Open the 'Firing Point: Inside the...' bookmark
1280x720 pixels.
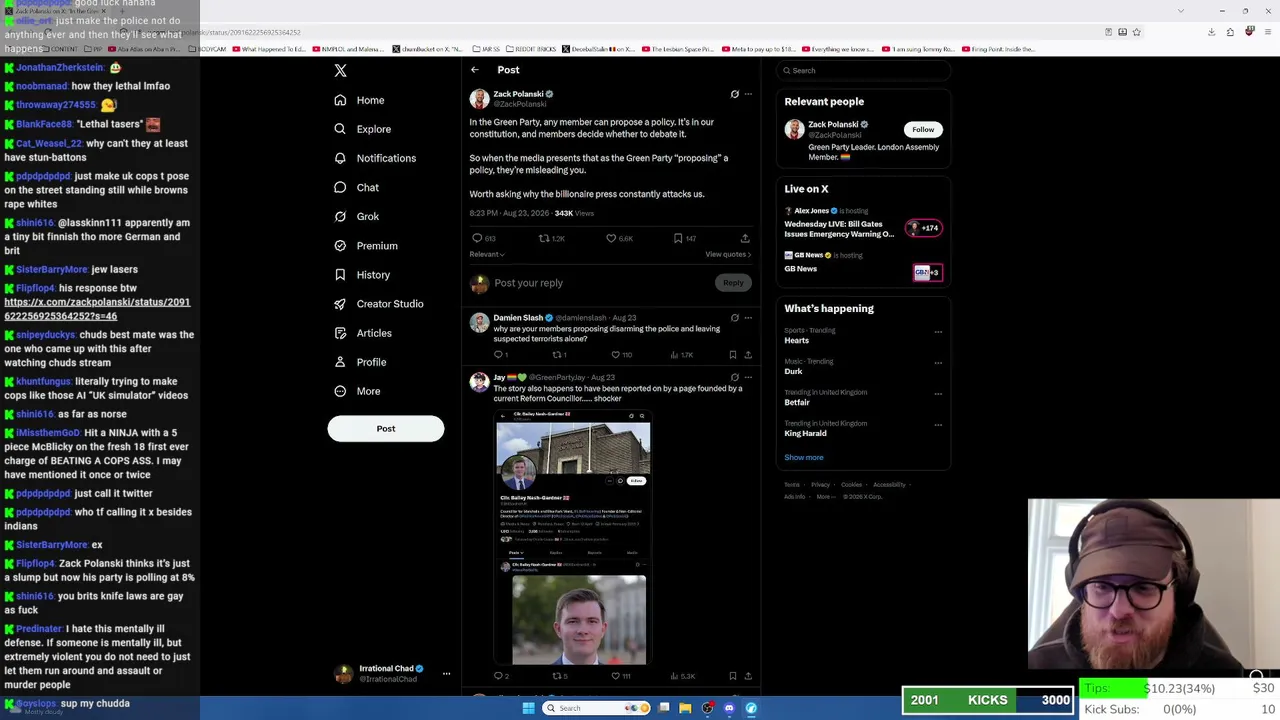(x=999, y=49)
